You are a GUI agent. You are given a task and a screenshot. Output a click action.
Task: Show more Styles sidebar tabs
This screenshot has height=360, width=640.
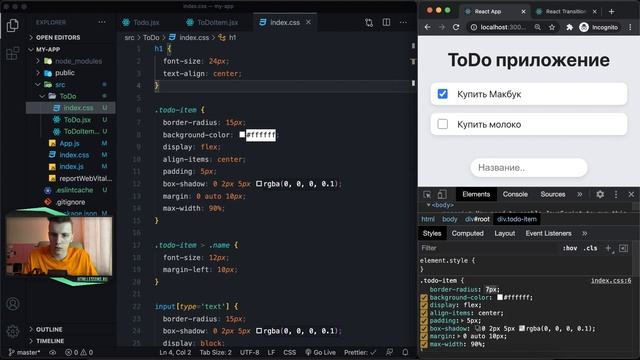point(584,233)
